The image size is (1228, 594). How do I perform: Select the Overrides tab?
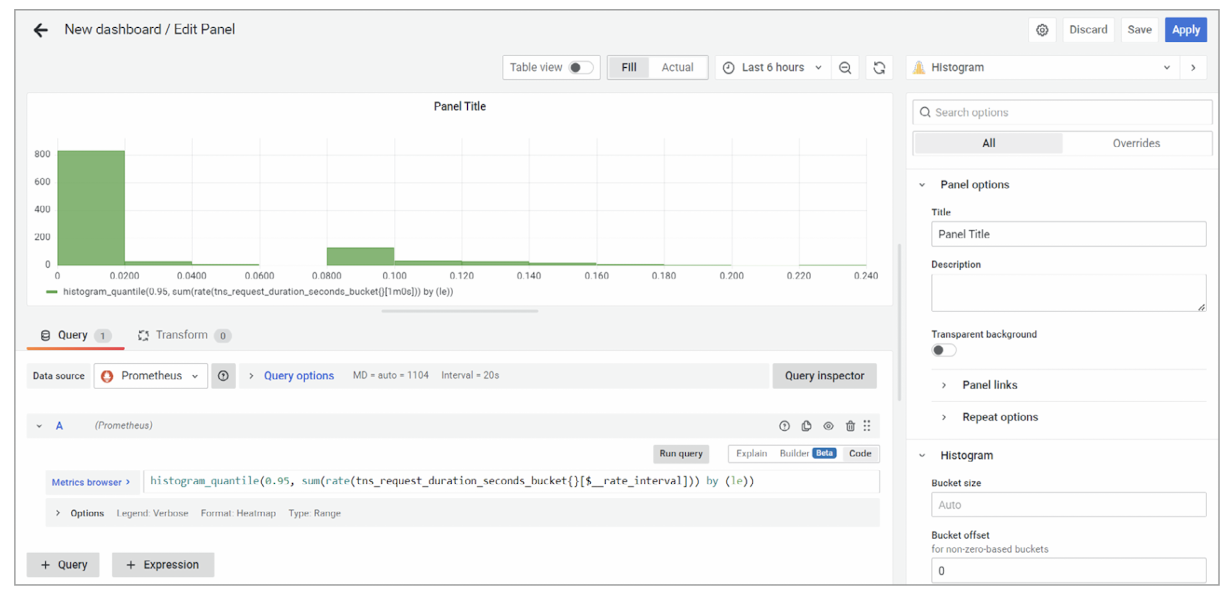(x=1136, y=143)
